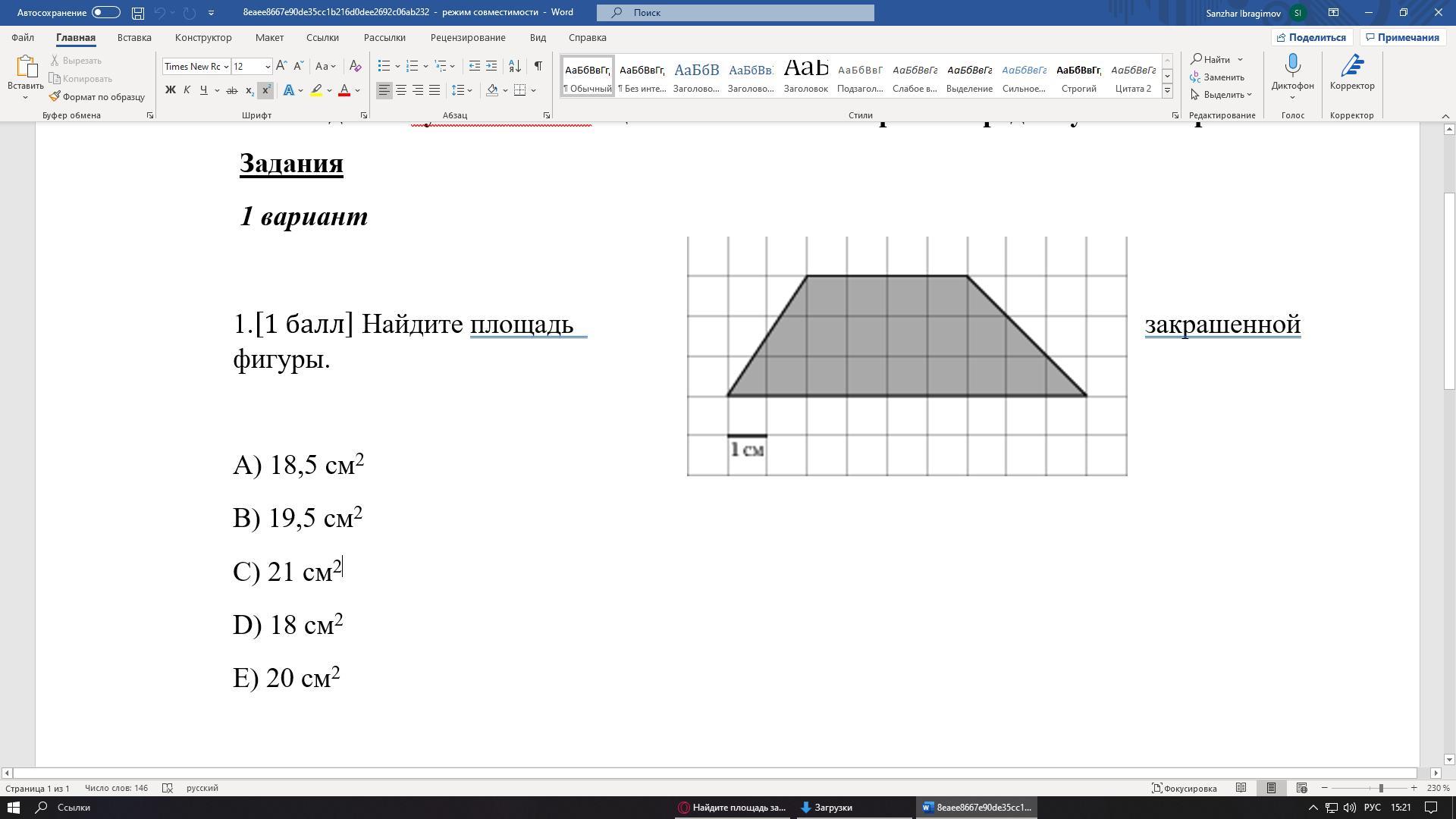Click Заменить (Replace) button
This screenshot has width=1456, height=819.
pos(1217,77)
